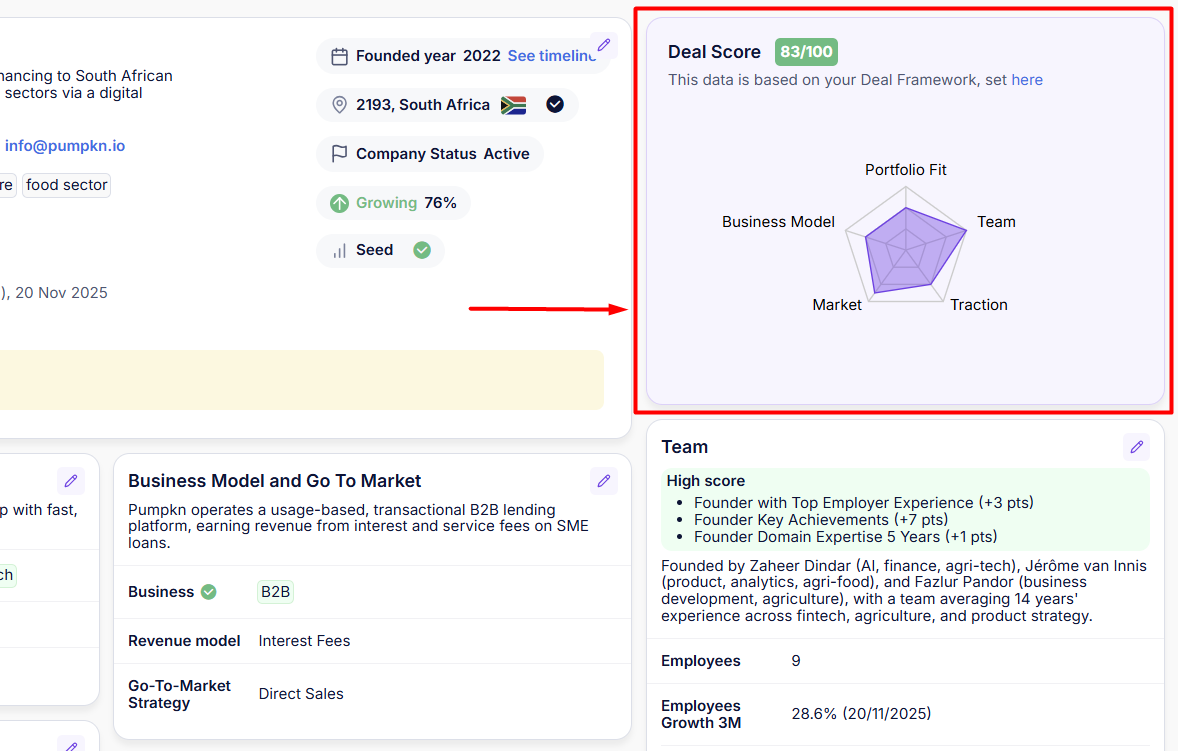The height and width of the screenshot is (751, 1178).
Task: Click green checkmark beside Seed
Action: 422,250
